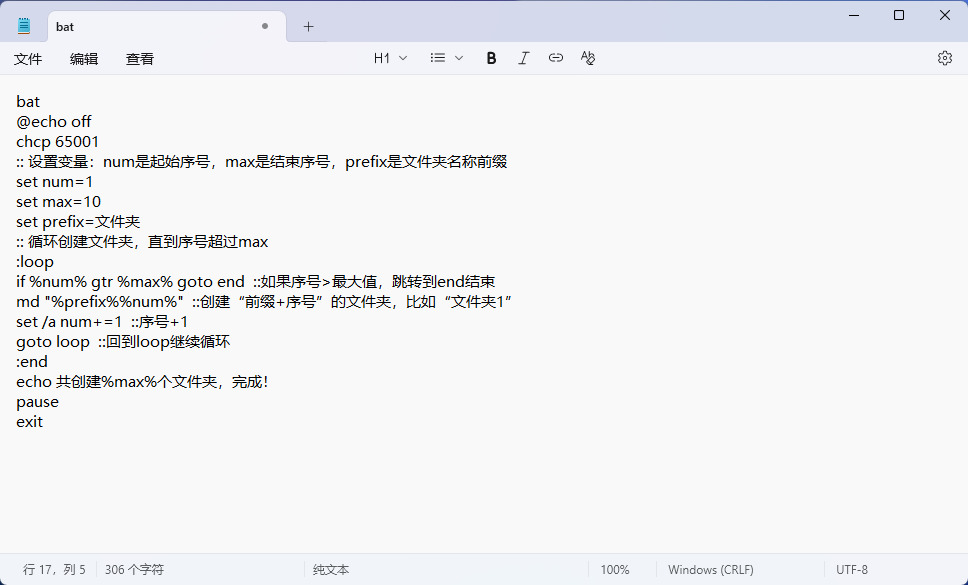Clear formatting with the Ab icon

[588, 58]
